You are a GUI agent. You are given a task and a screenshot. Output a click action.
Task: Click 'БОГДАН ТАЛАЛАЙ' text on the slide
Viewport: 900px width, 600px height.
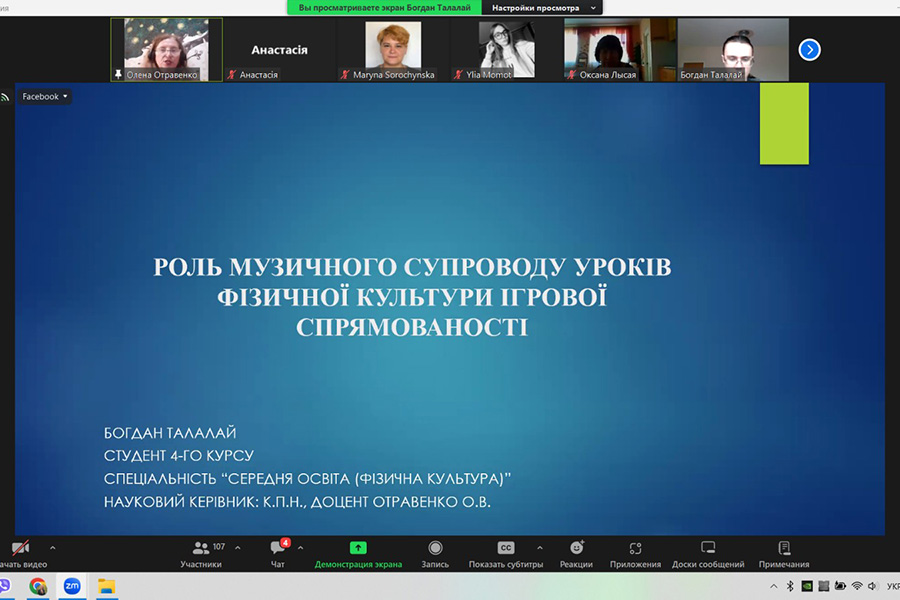pos(170,432)
